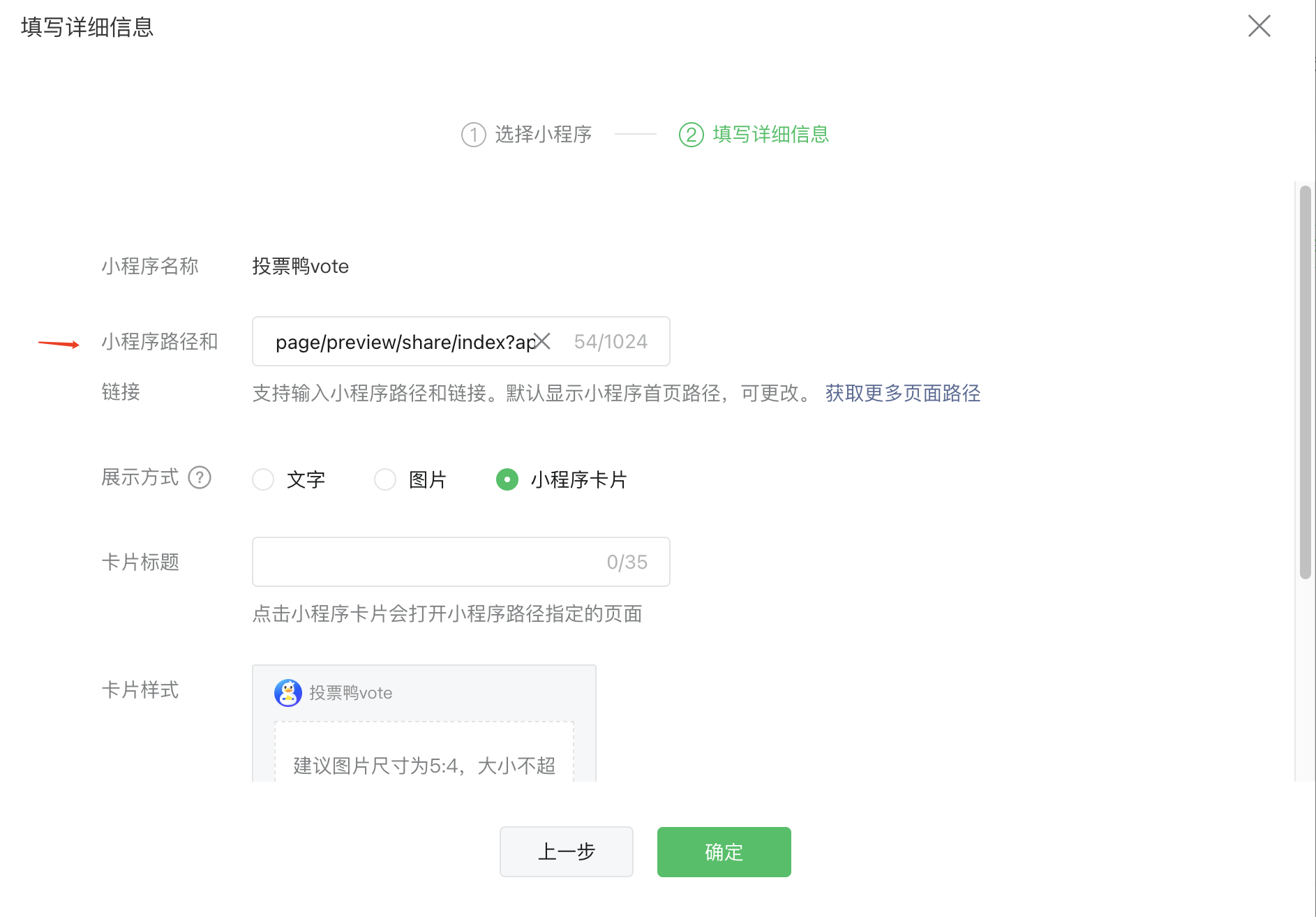
Task: Click the step 2 circle icon
Action: 691,135
